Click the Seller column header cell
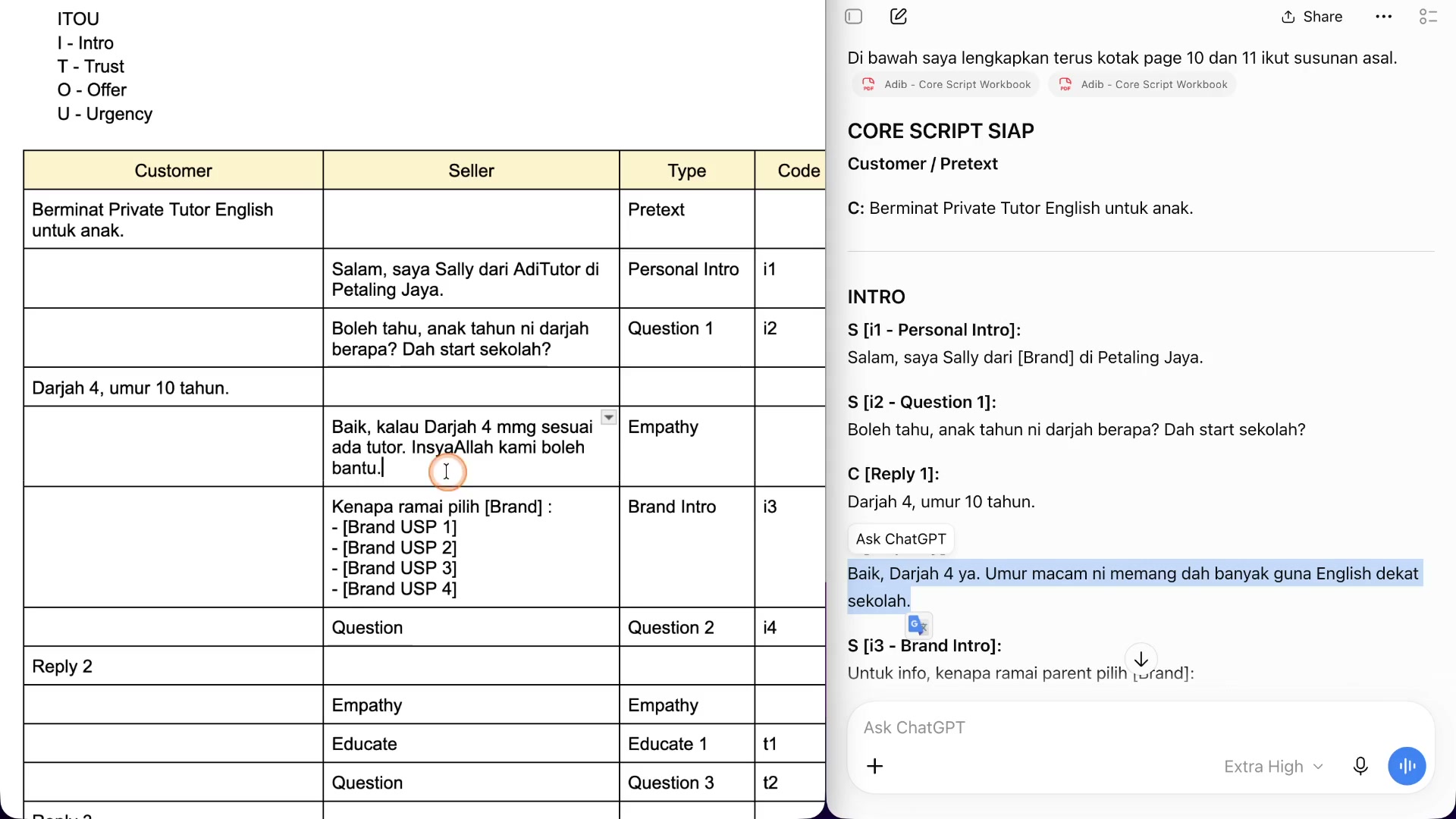1456x819 pixels. click(x=471, y=171)
